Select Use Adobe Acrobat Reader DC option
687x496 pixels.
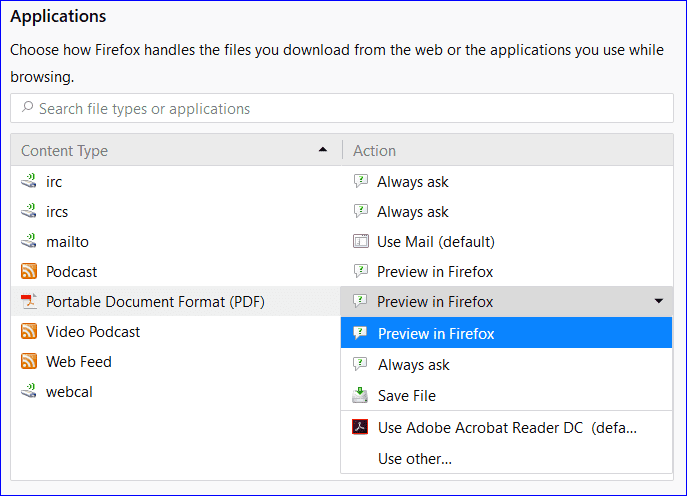tap(506, 428)
